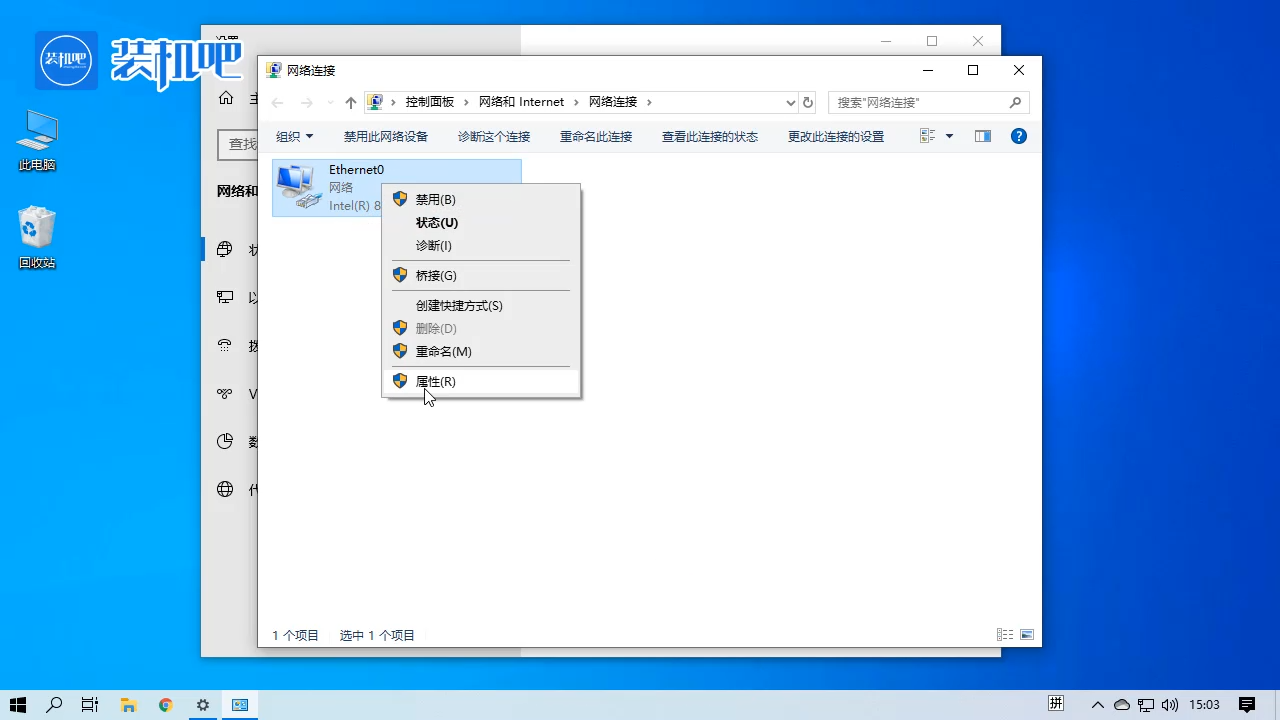Choose 禁用(B) in the context menu

[435, 199]
